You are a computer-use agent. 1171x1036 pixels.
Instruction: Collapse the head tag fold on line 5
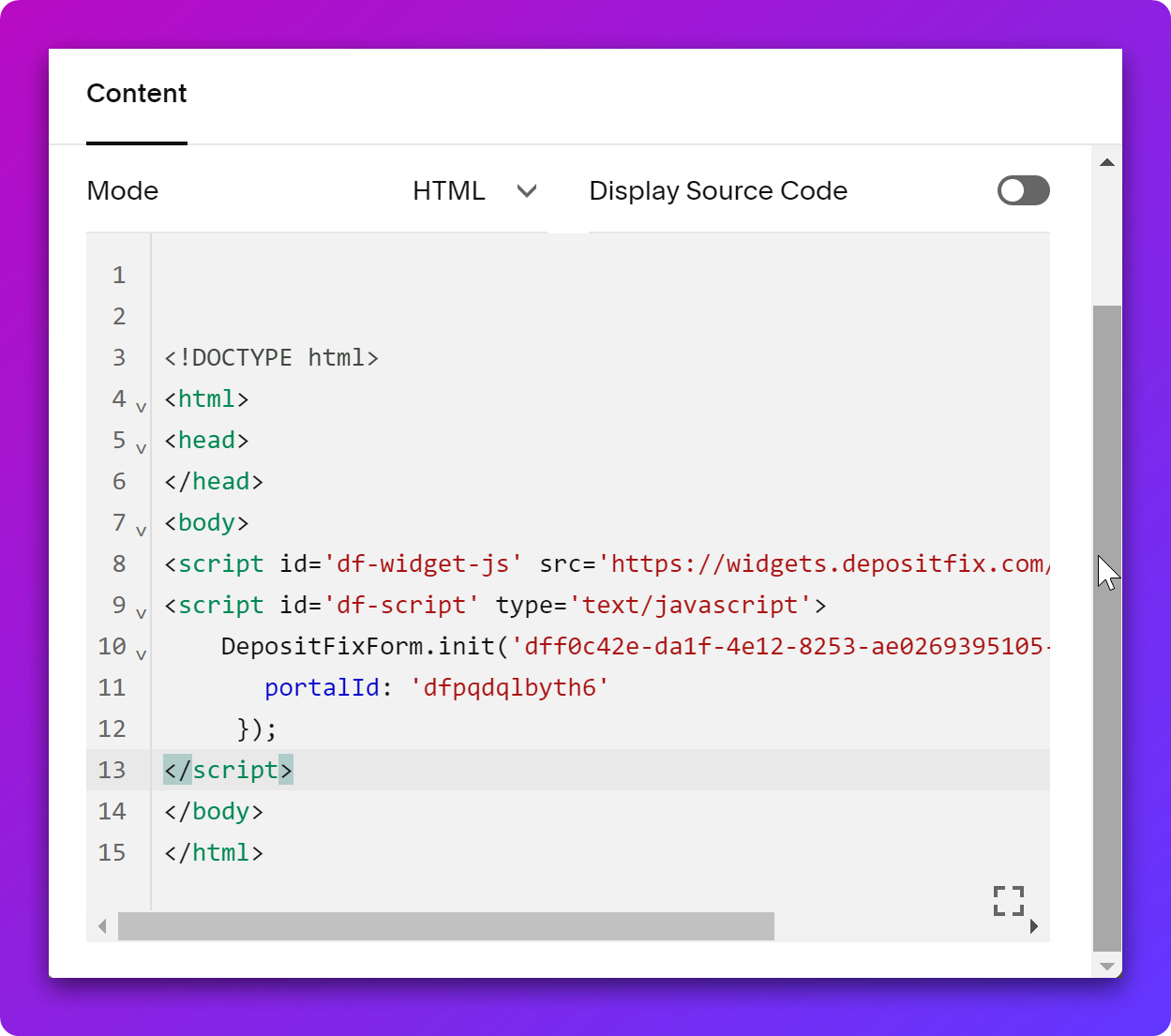point(141,448)
